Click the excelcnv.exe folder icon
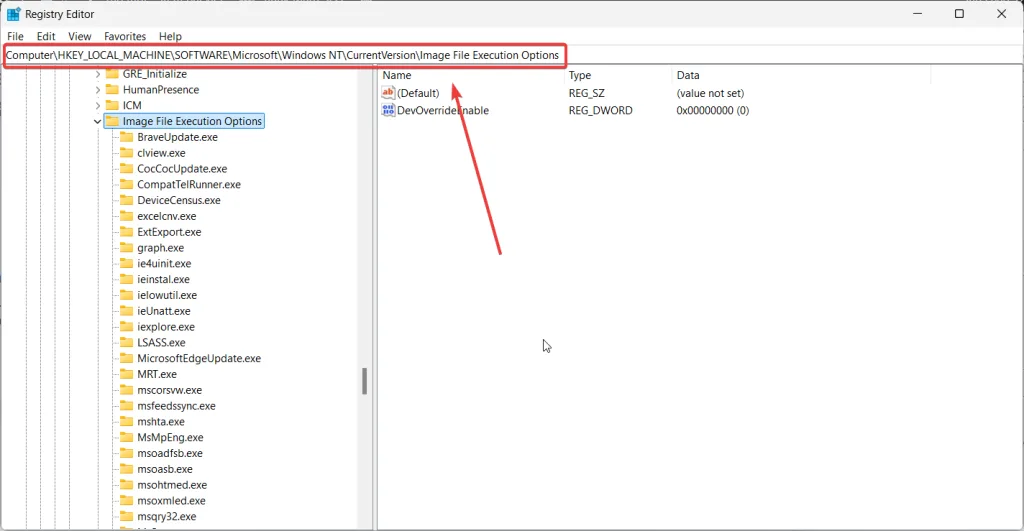The image size is (1024, 531). pyautogui.click(x=127, y=216)
